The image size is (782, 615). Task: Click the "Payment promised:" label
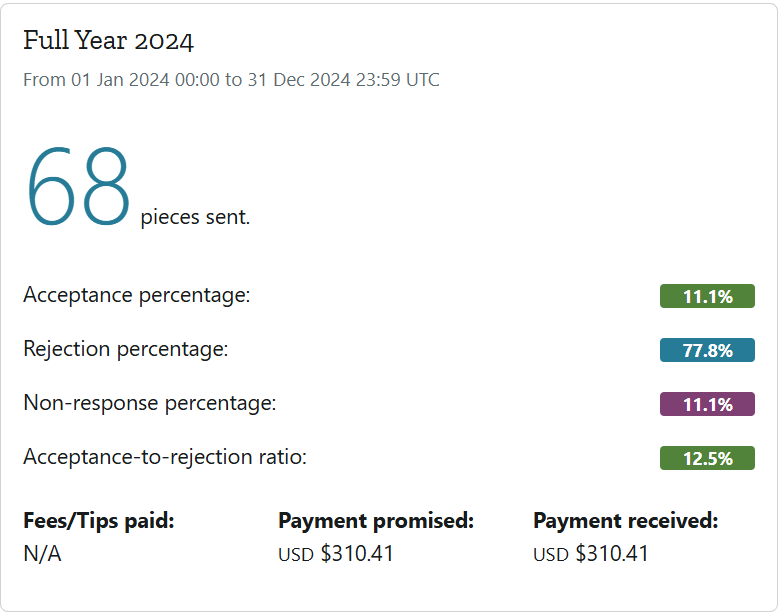coord(376,521)
